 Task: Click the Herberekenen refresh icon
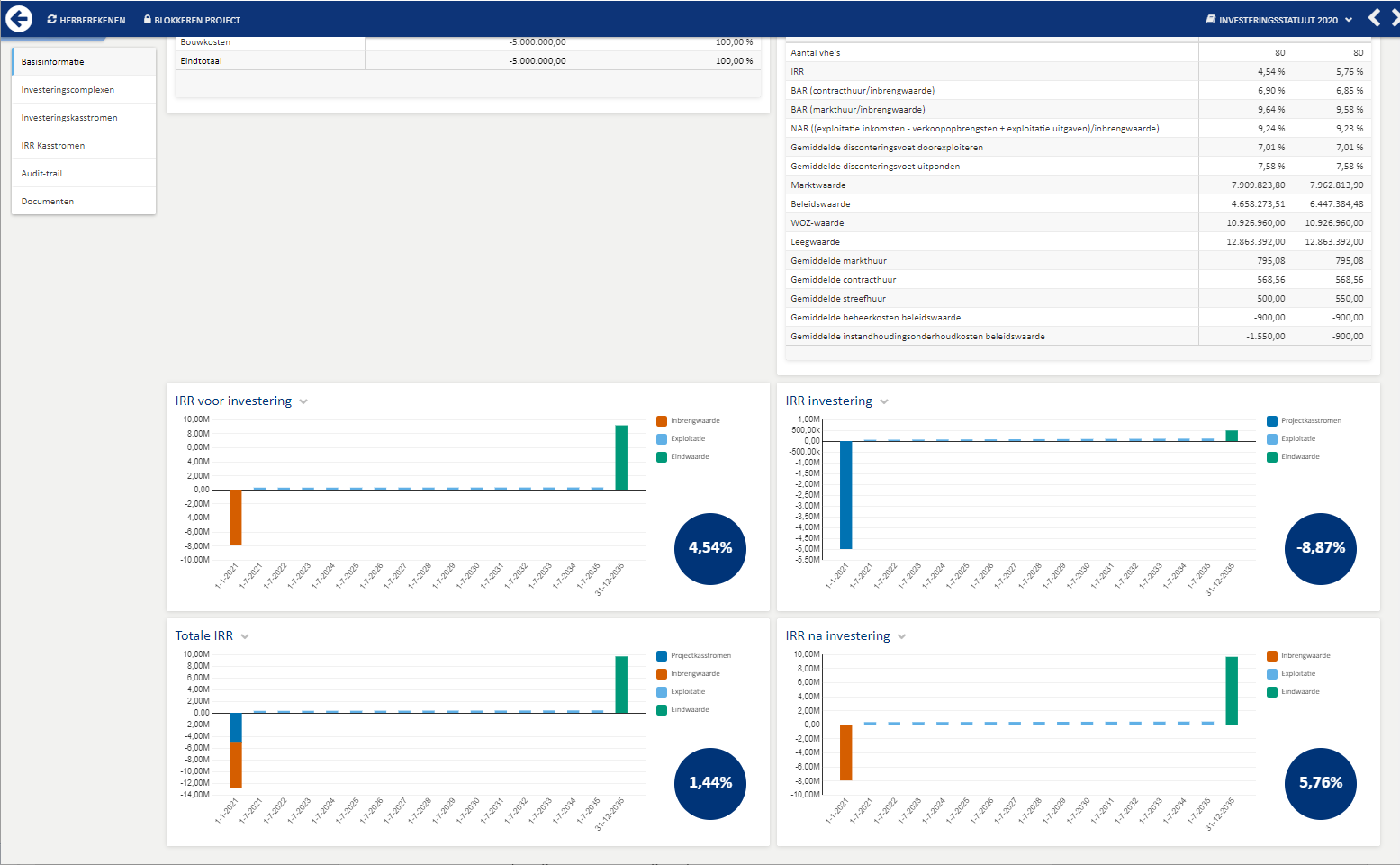pyautogui.click(x=52, y=19)
